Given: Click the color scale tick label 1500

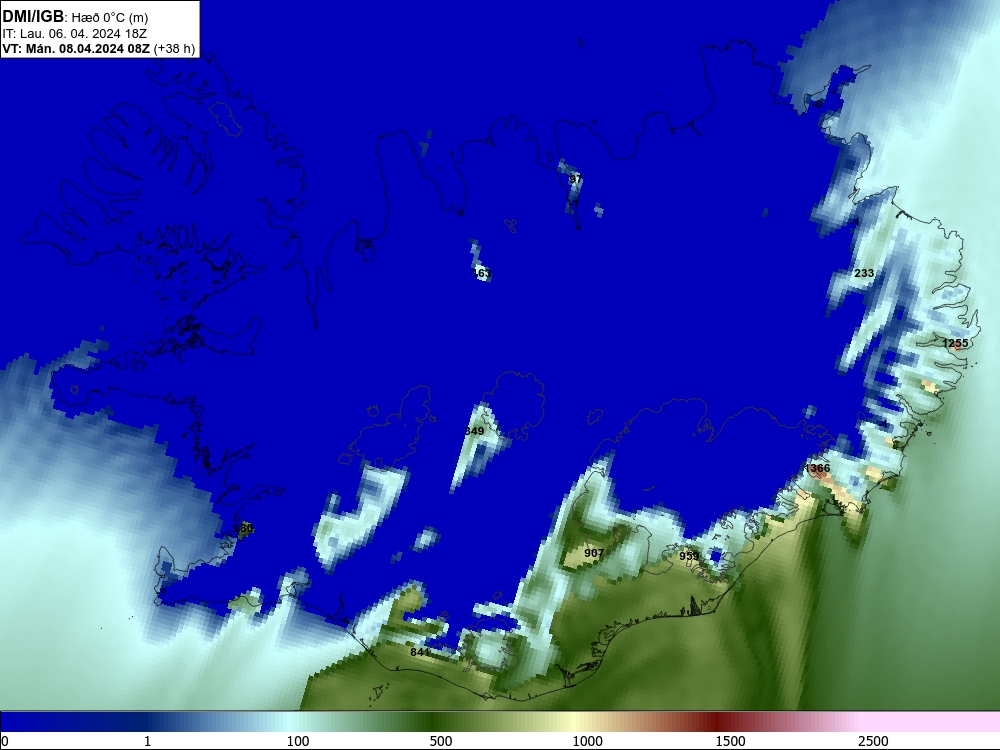Looking at the screenshot, I should coord(730,741).
